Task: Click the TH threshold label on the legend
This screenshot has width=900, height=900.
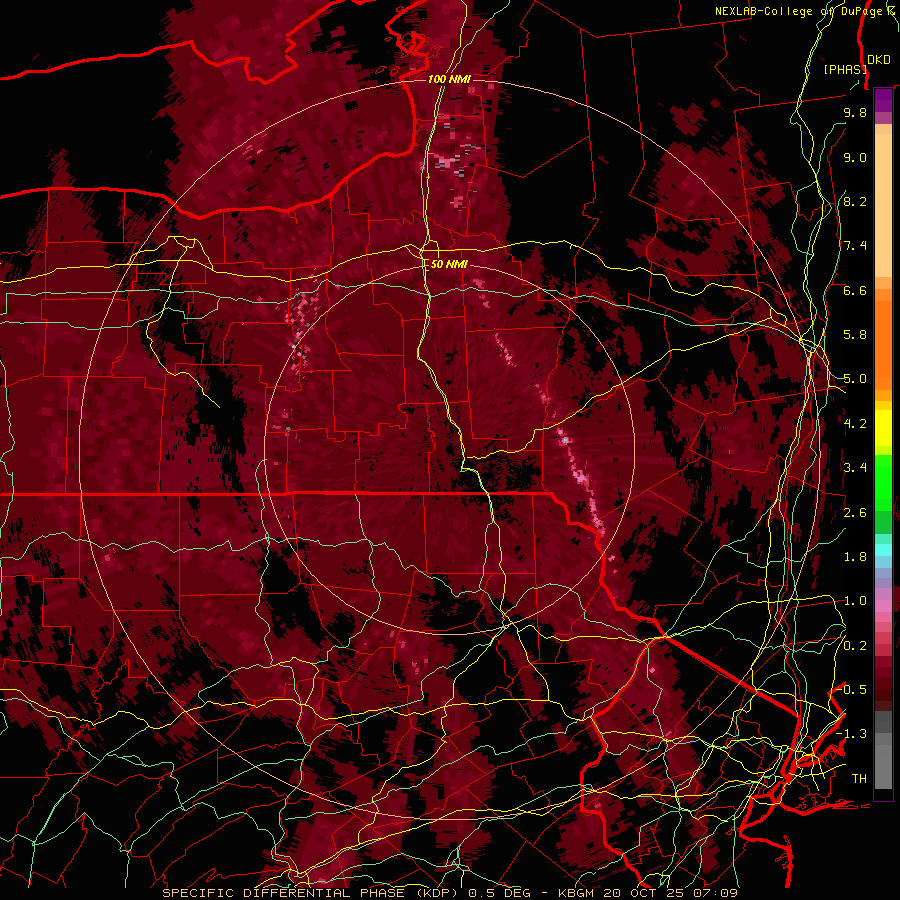Action: 859,779
